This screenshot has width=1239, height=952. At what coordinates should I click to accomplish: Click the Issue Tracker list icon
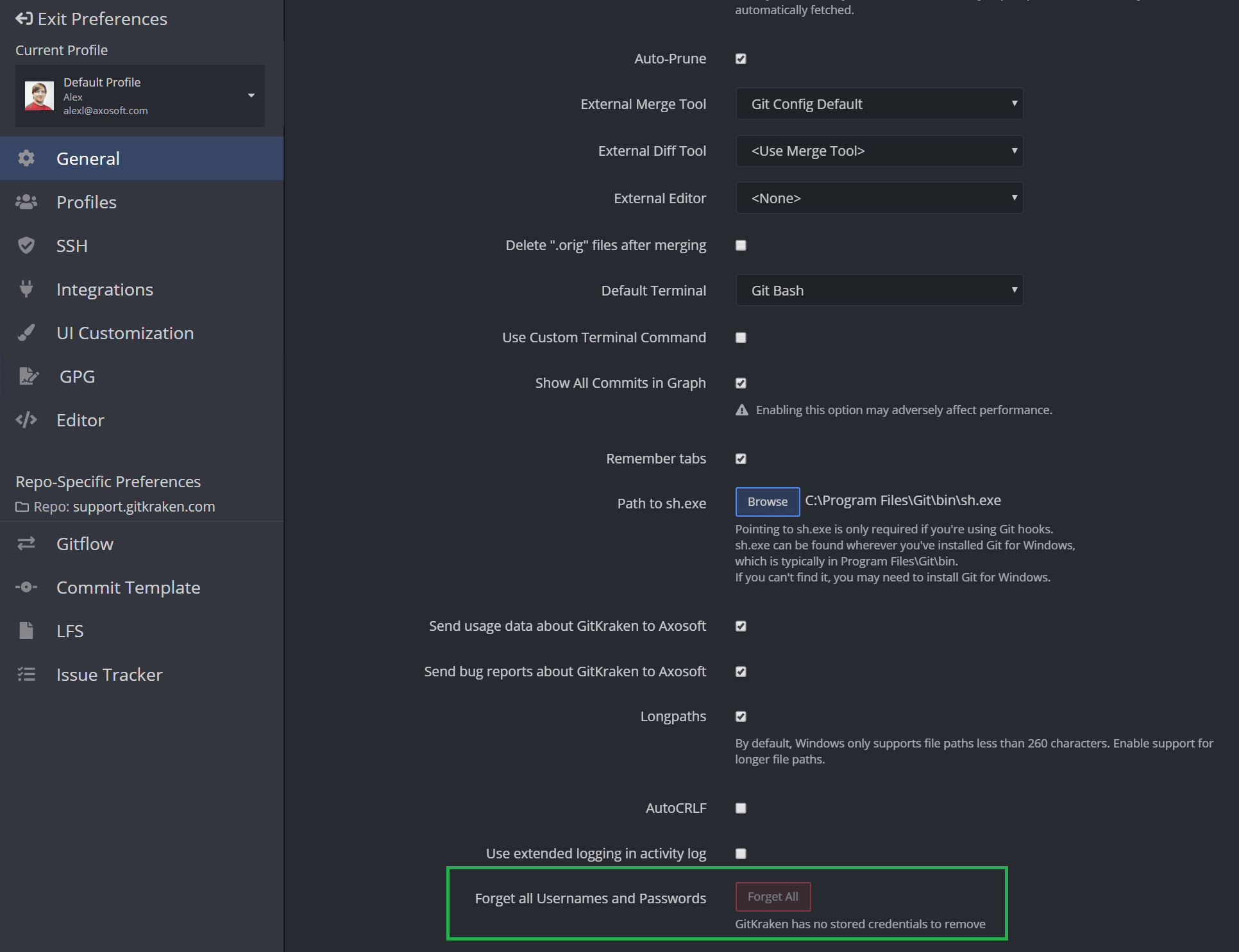click(26, 674)
